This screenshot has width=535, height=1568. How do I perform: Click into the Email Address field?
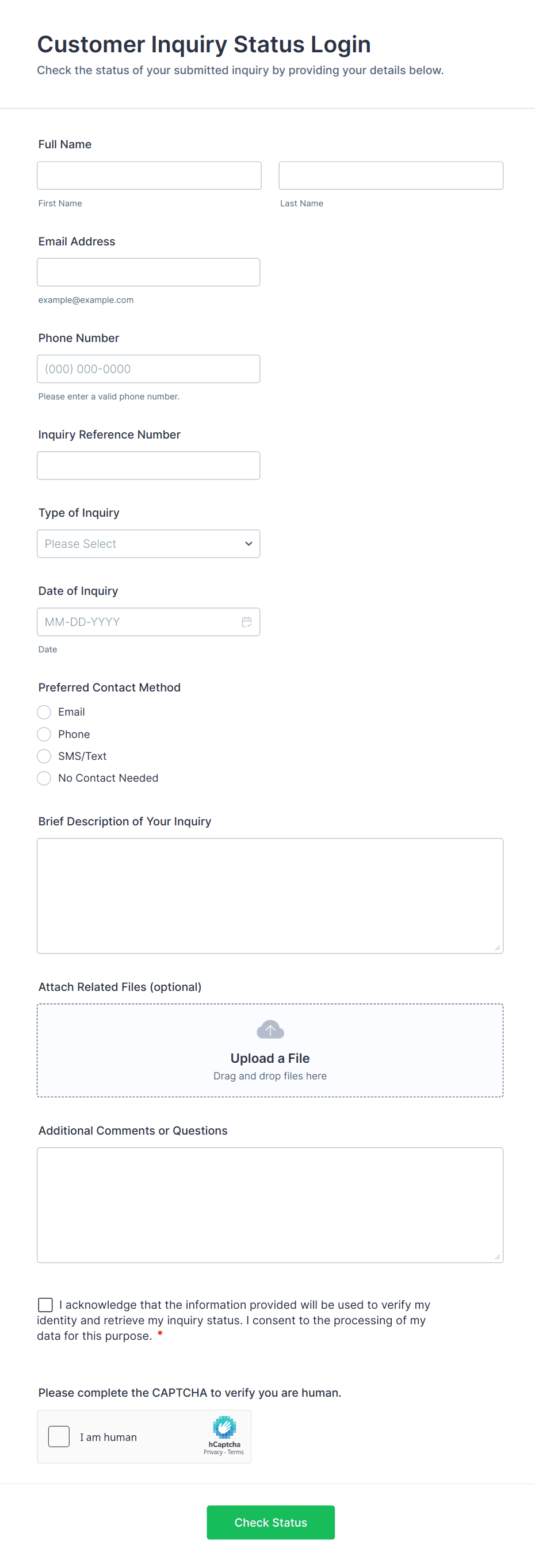click(148, 272)
